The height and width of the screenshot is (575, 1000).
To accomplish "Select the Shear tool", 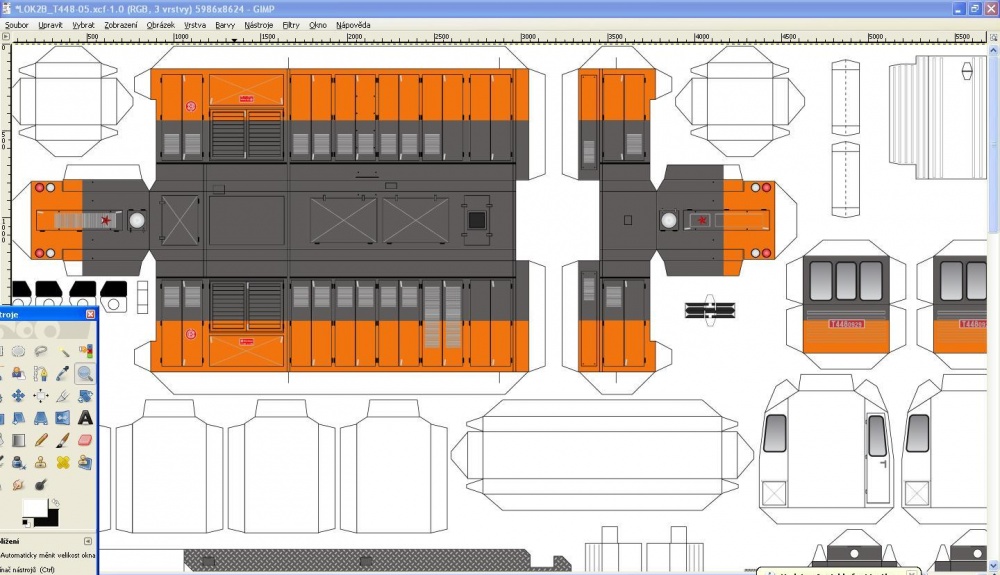I will 18,418.
